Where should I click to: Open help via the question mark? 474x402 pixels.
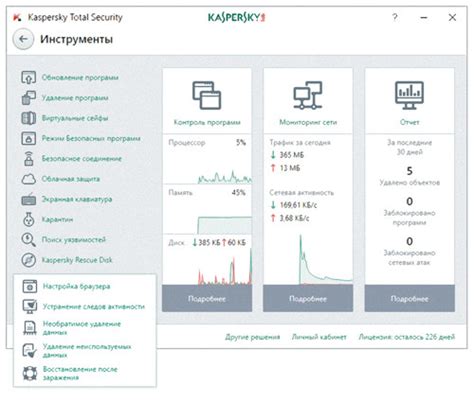(395, 17)
